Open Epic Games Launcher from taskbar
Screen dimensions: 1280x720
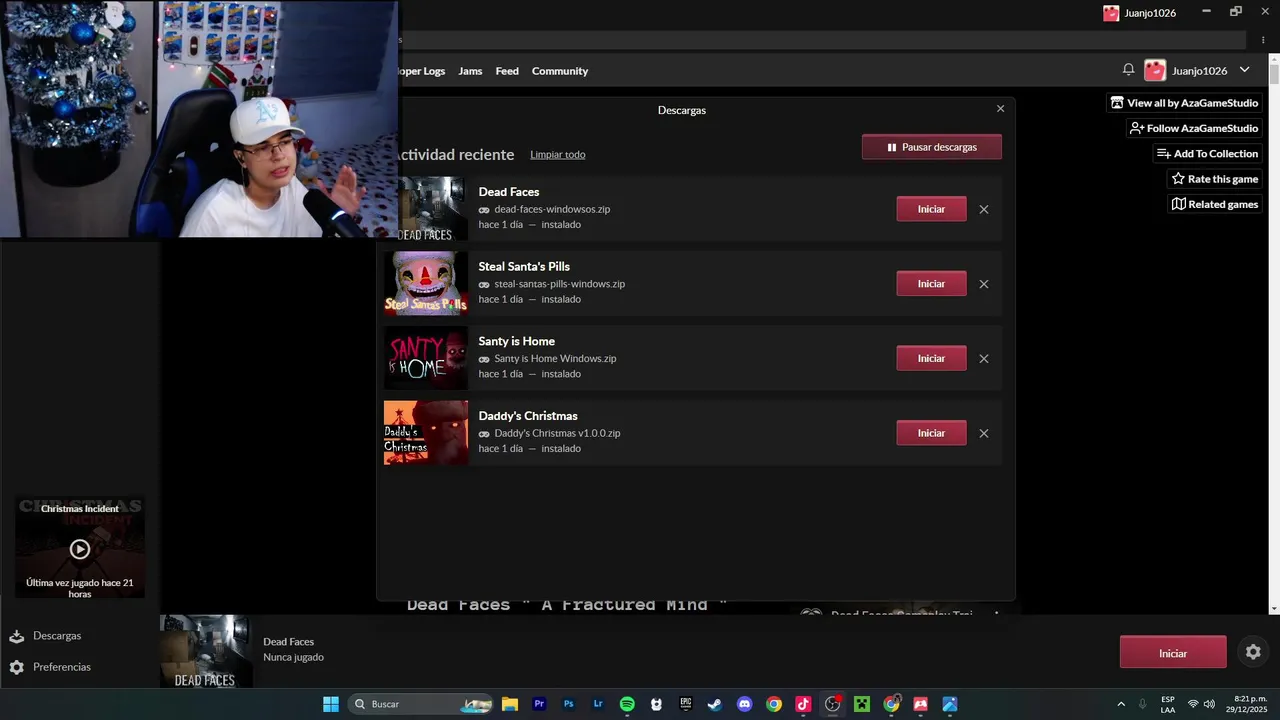coord(686,704)
